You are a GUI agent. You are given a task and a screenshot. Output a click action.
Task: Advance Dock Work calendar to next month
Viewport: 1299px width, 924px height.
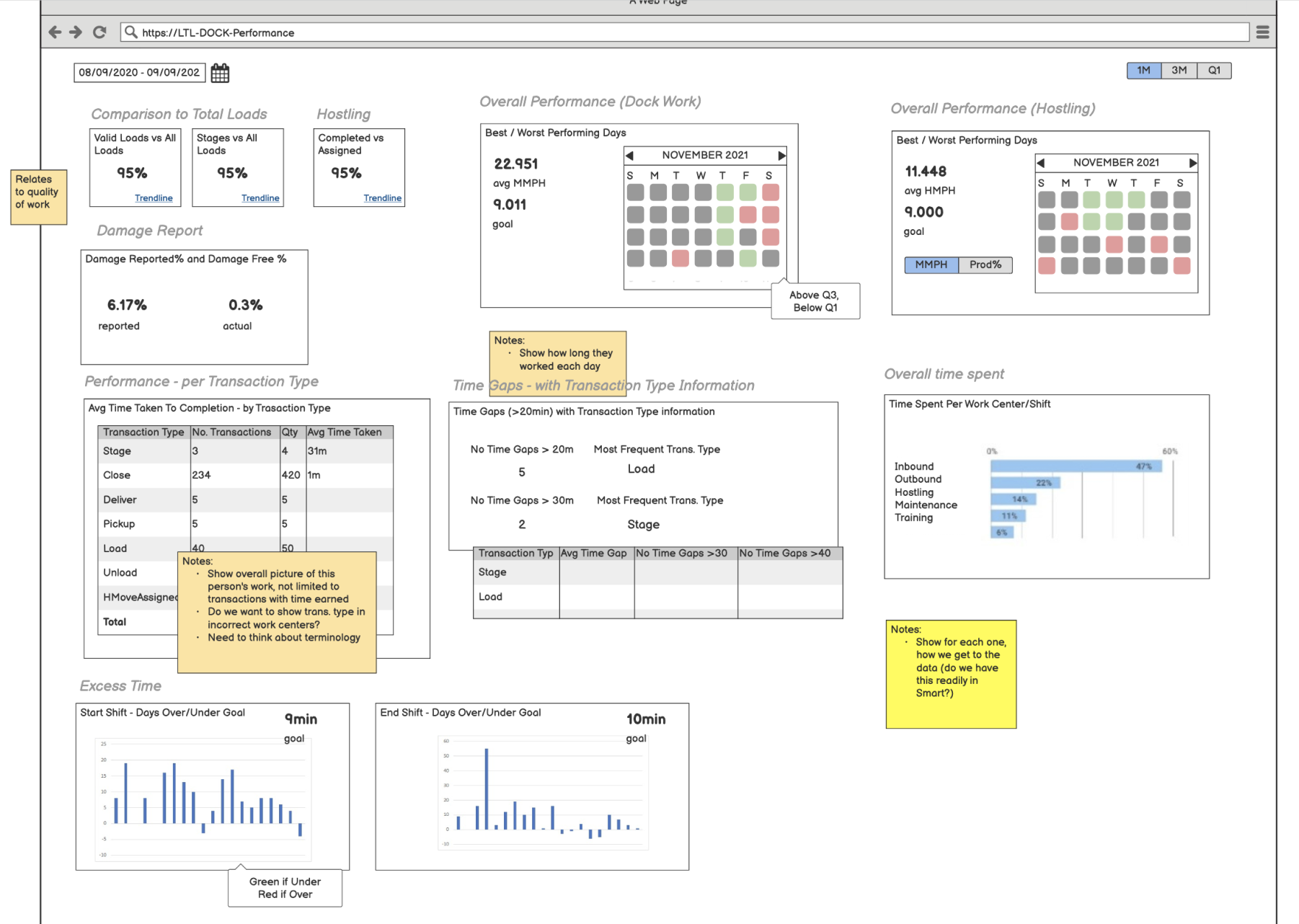pos(781,156)
